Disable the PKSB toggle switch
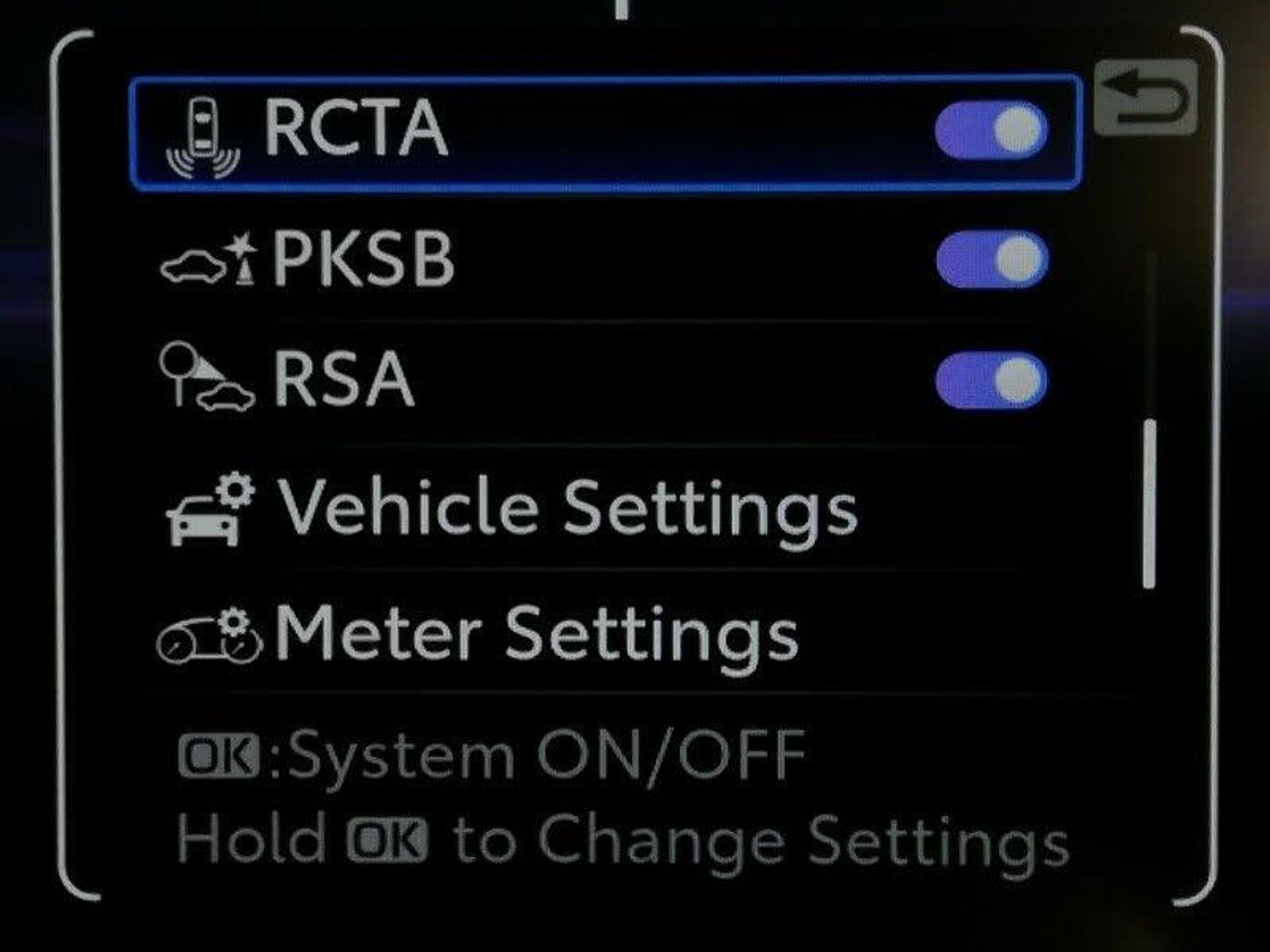 (992, 260)
